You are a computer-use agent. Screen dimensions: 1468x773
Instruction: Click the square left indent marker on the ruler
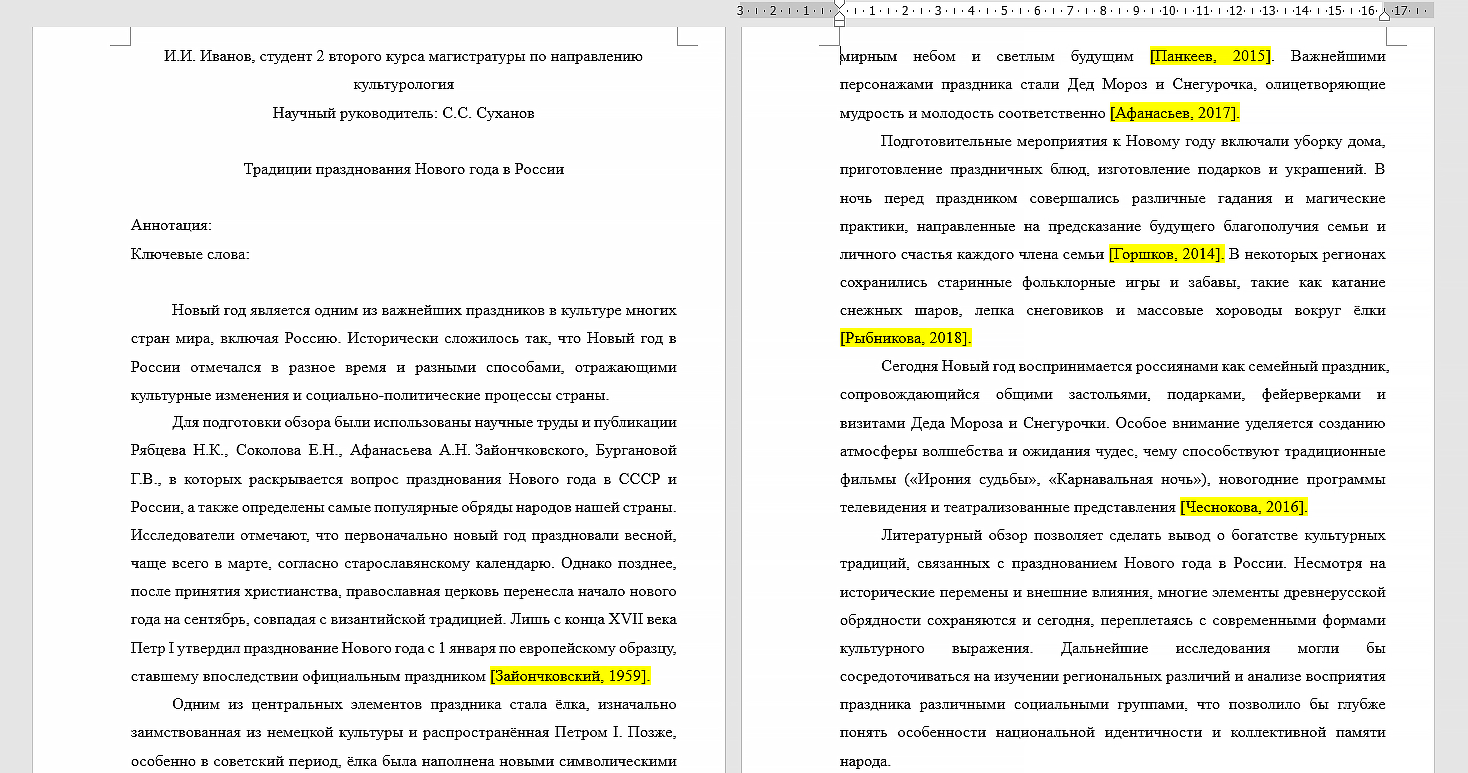click(839, 23)
